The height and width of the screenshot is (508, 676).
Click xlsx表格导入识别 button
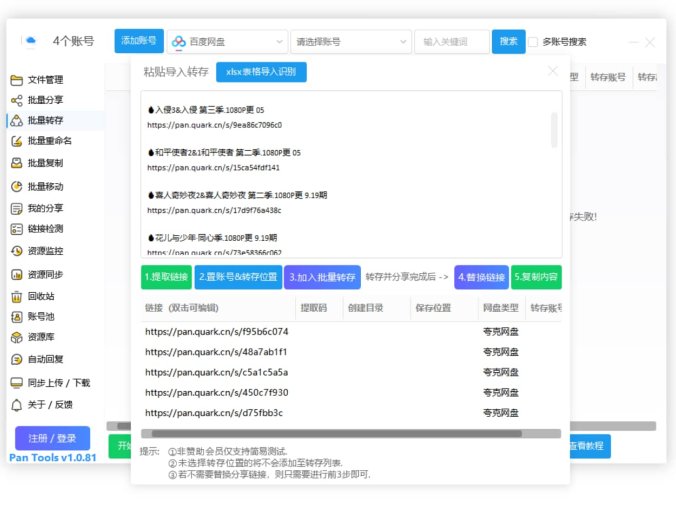(x=261, y=72)
